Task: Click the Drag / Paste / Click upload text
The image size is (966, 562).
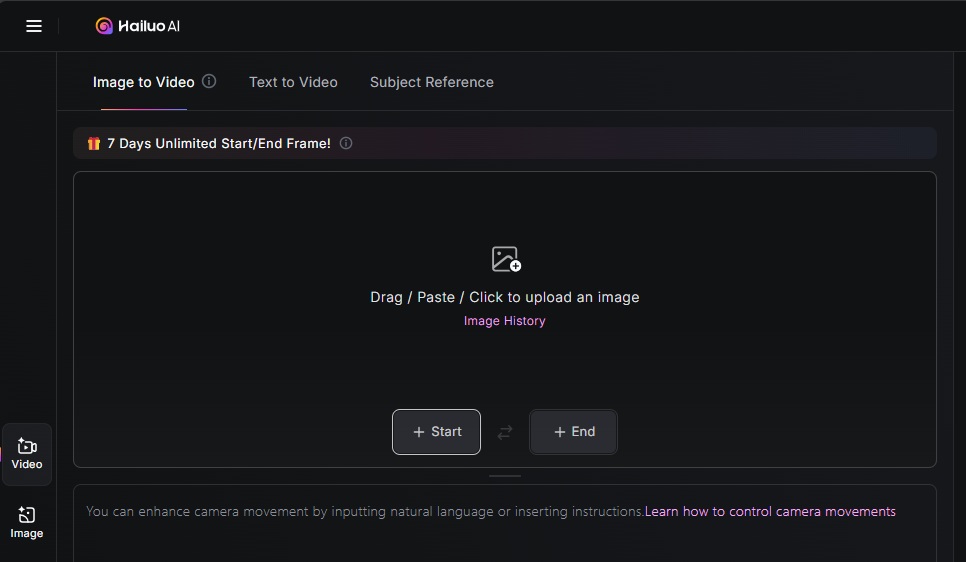Action: coord(504,297)
